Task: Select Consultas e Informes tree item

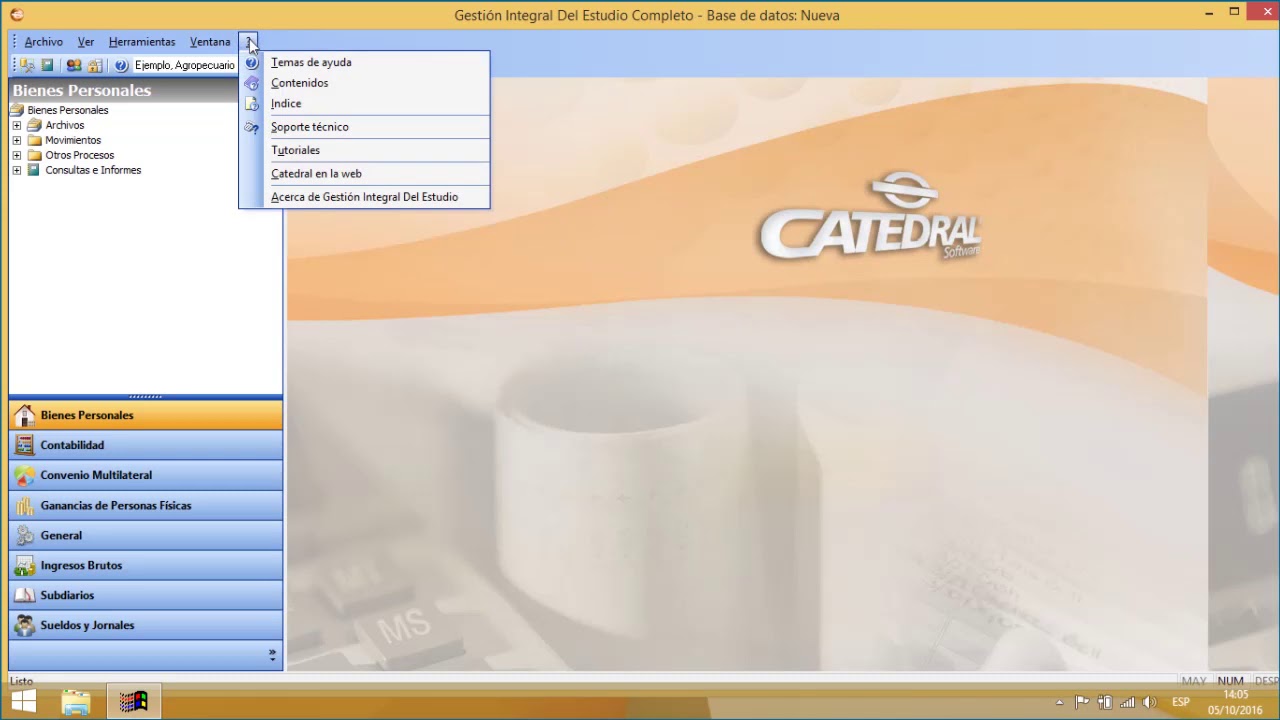Action: 93,171
